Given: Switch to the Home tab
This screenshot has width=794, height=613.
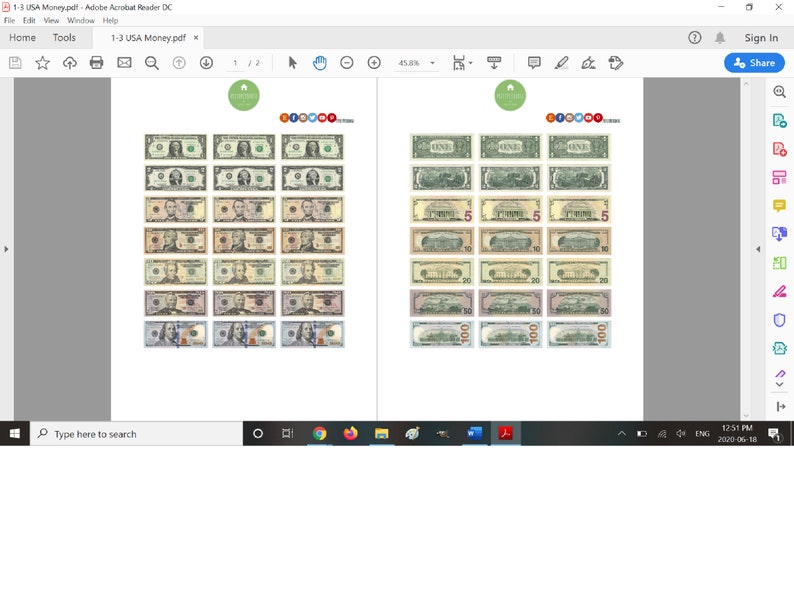Looking at the screenshot, I should [x=22, y=37].
